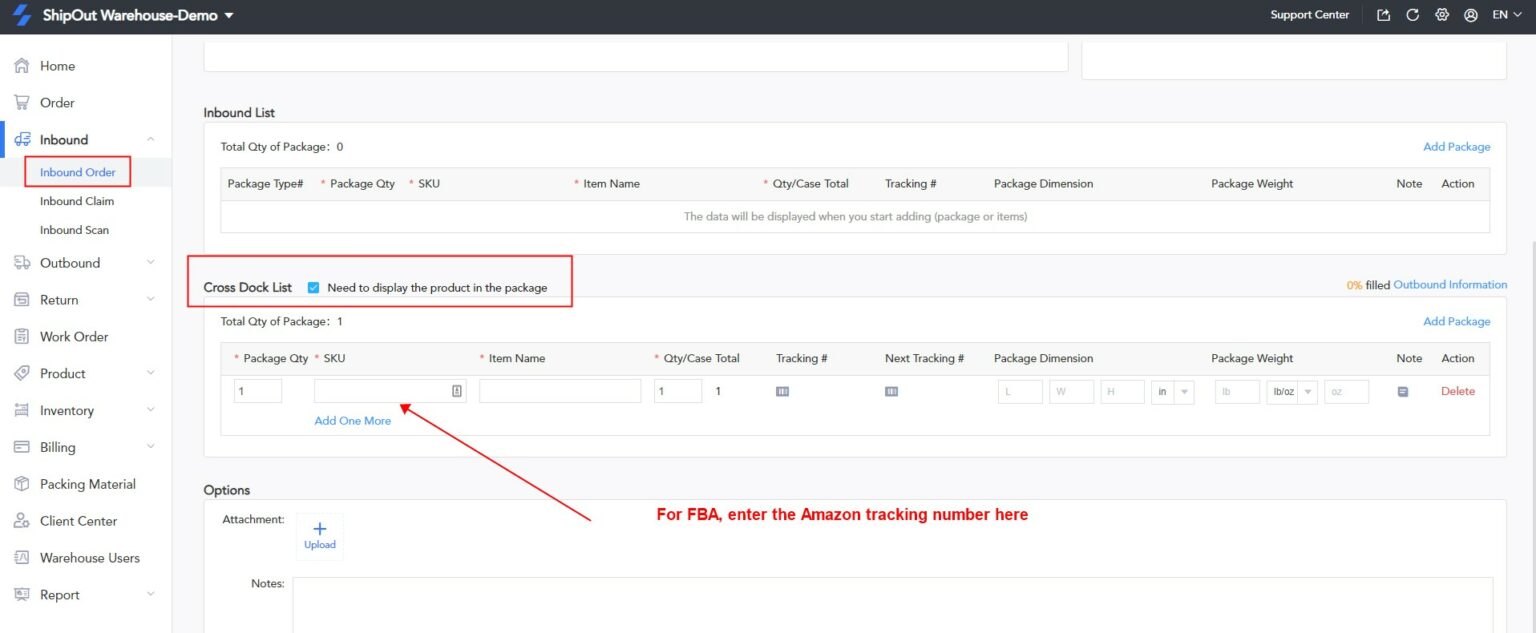1536x633 pixels.
Task: Open the settings gear icon
Action: 1441,15
